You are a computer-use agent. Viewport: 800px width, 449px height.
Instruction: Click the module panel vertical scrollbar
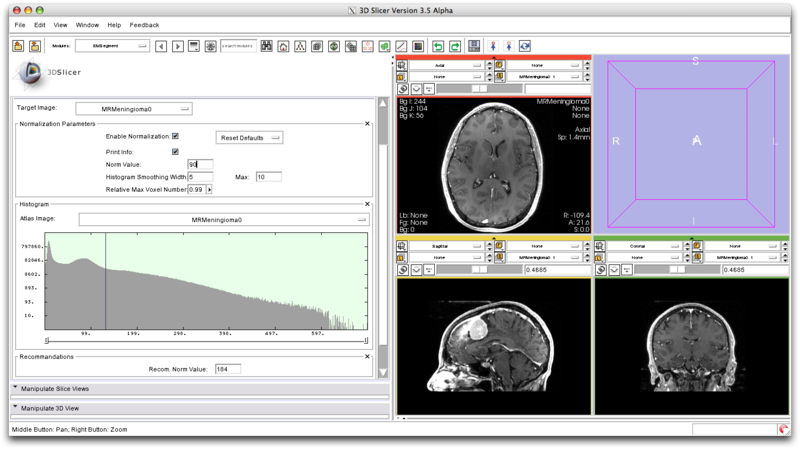tap(383, 238)
